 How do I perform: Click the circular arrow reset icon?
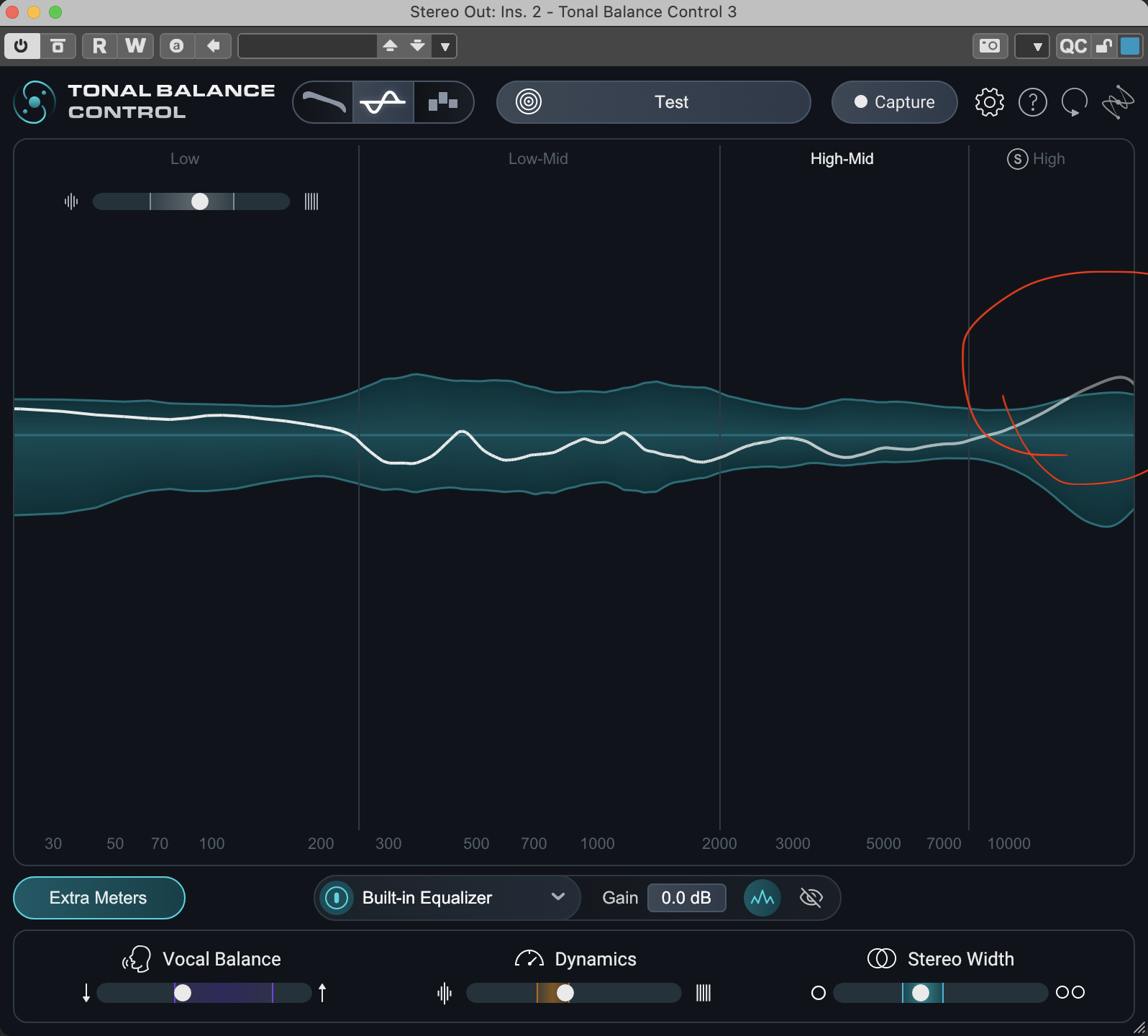(x=1075, y=102)
